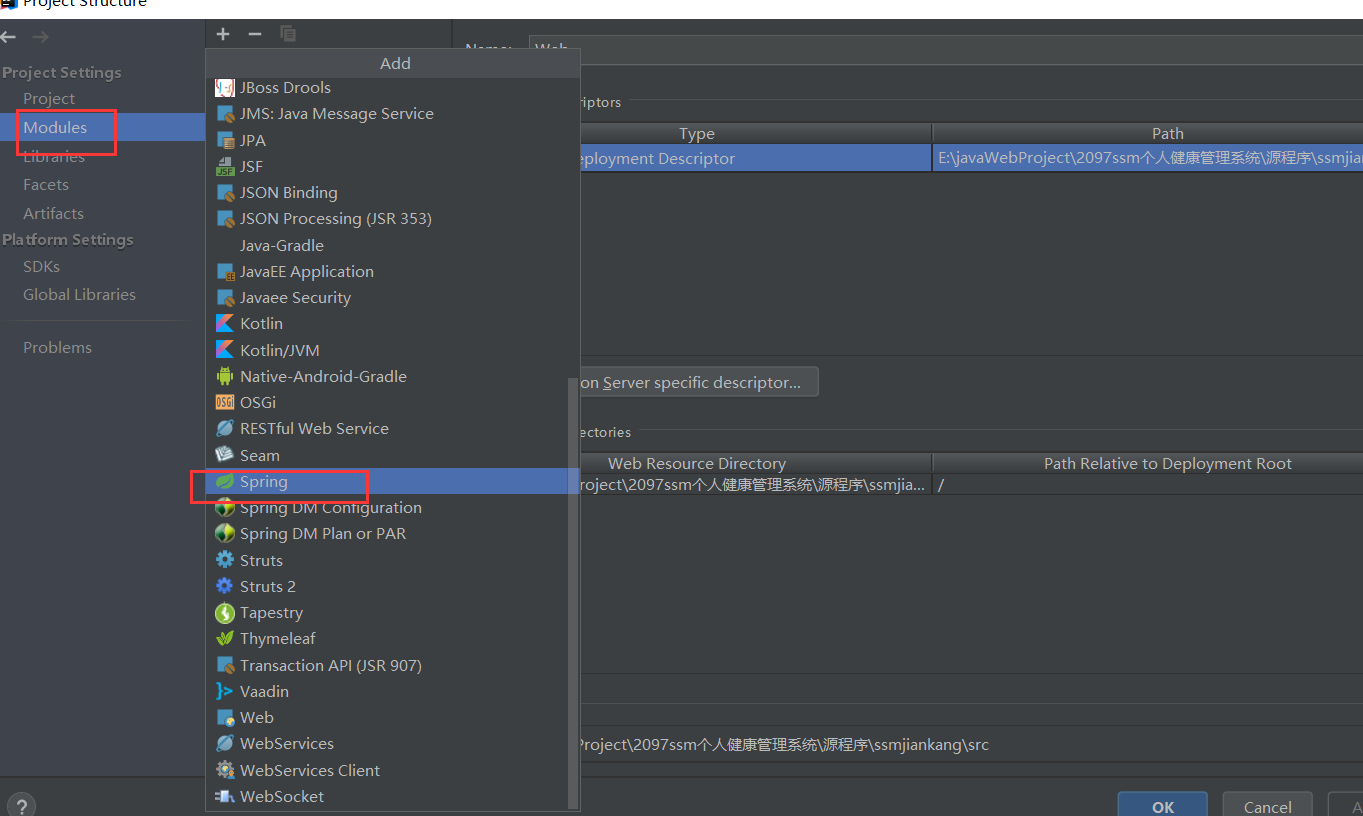Click the Thymeleaf leaf icon
This screenshot has height=816, width=1363.
click(x=225, y=639)
